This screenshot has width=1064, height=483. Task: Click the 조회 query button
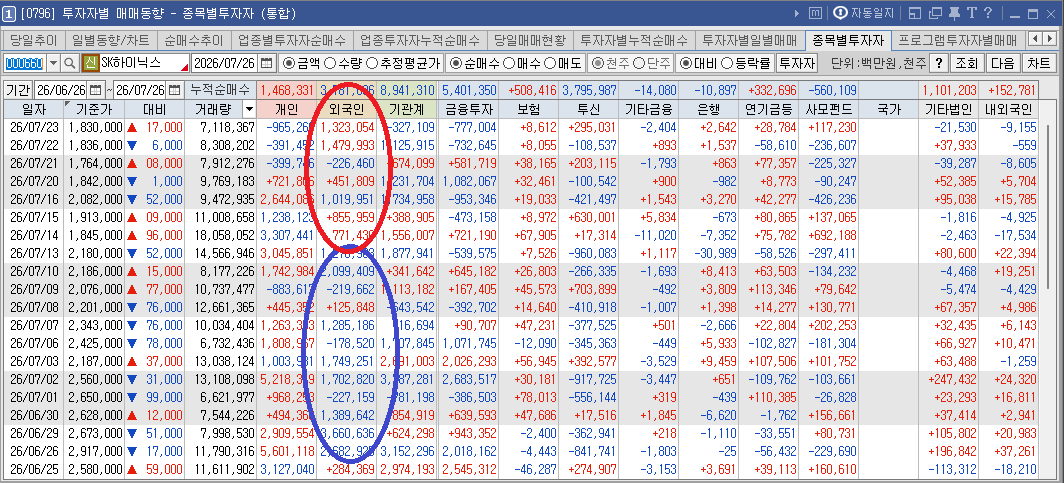click(966, 63)
